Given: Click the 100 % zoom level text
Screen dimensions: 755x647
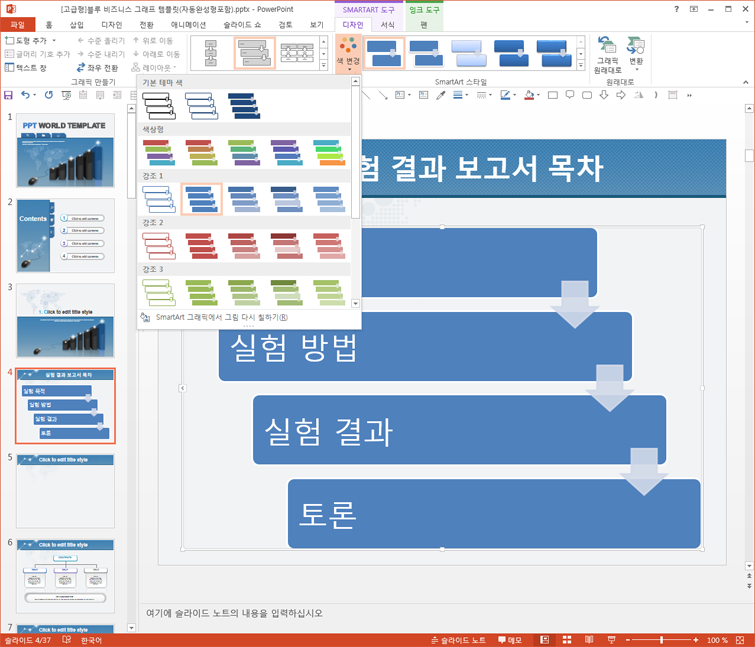Looking at the screenshot, I should pos(717,640).
